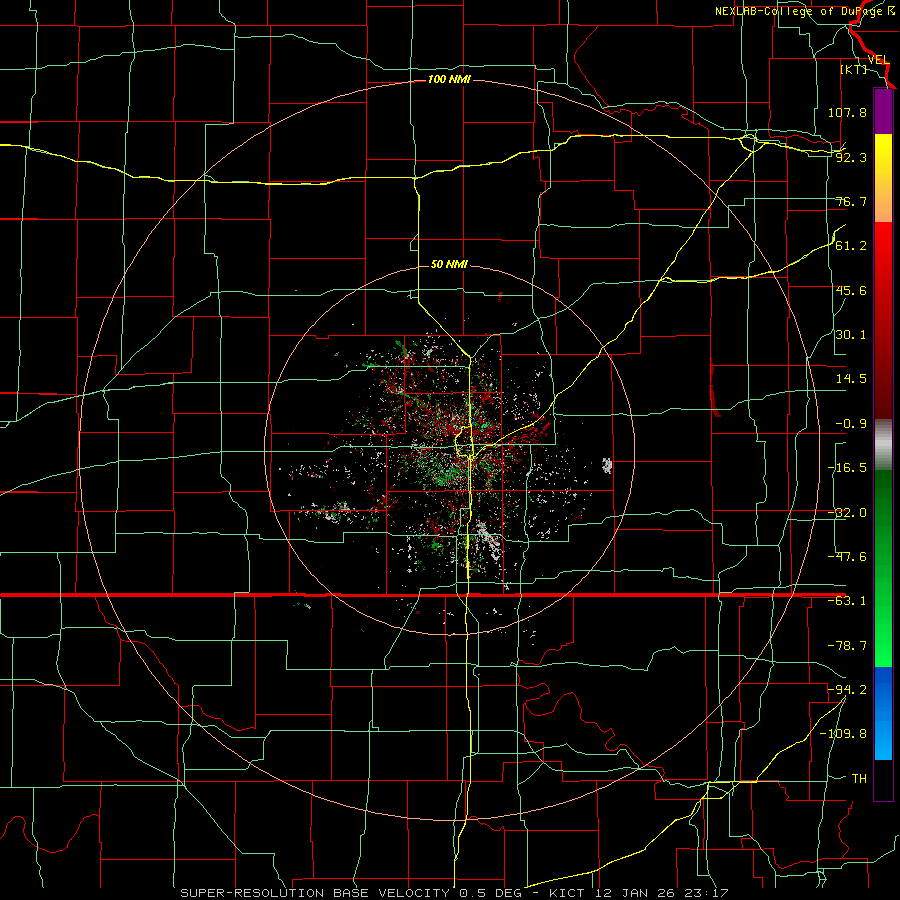The image size is (900, 900).
Task: Pick the gray near-zero segment of the color bar
Action: click(x=883, y=445)
